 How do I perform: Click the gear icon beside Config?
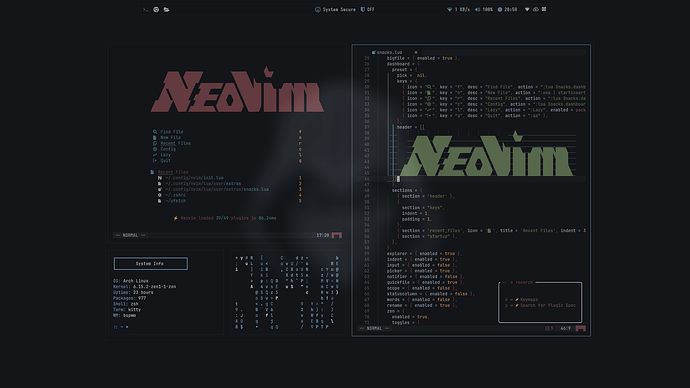pos(155,149)
